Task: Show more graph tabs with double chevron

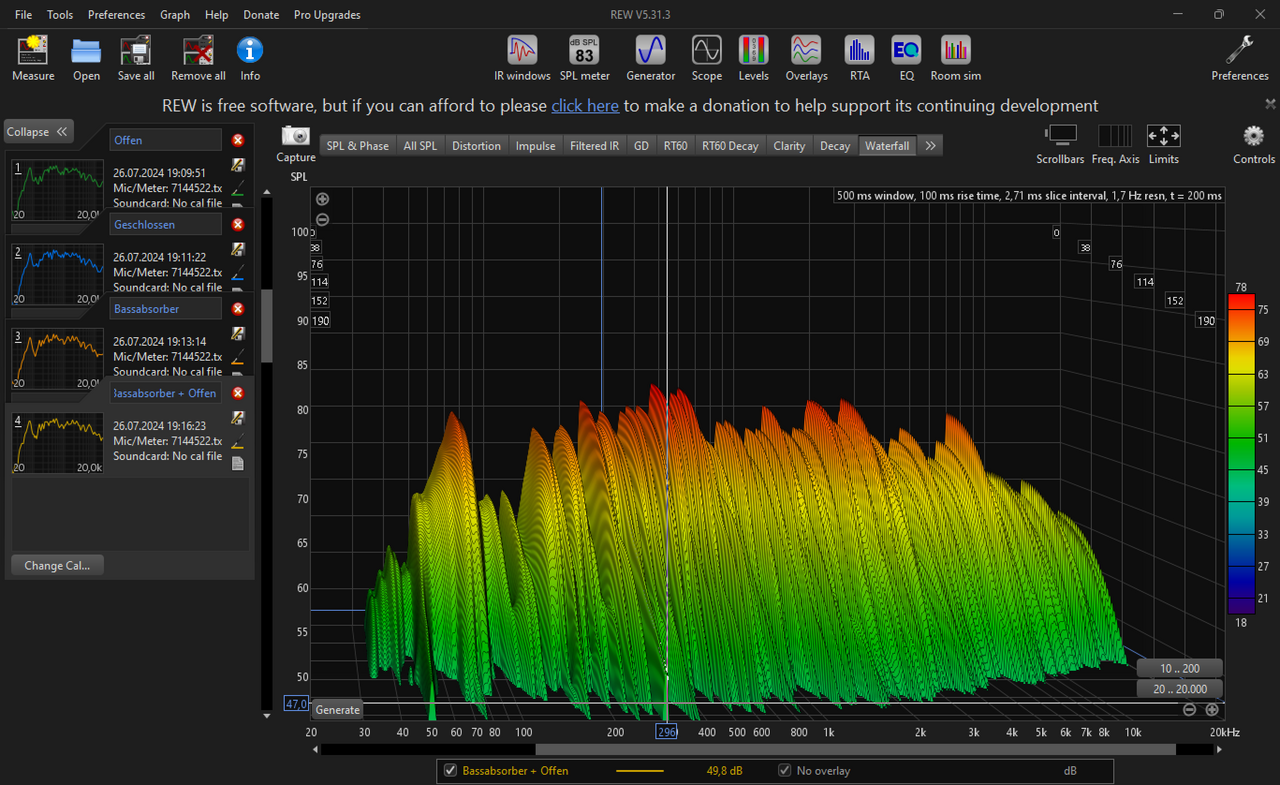Action: (930, 146)
